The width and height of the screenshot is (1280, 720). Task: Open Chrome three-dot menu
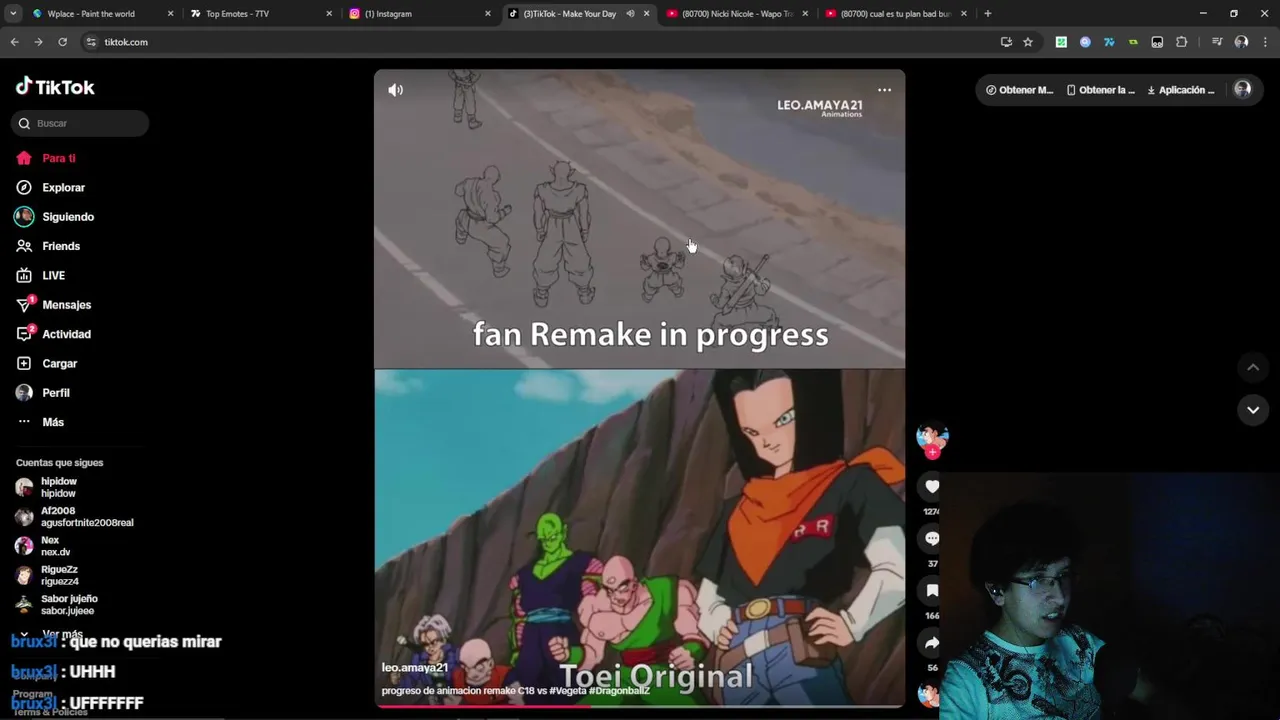[1265, 42]
